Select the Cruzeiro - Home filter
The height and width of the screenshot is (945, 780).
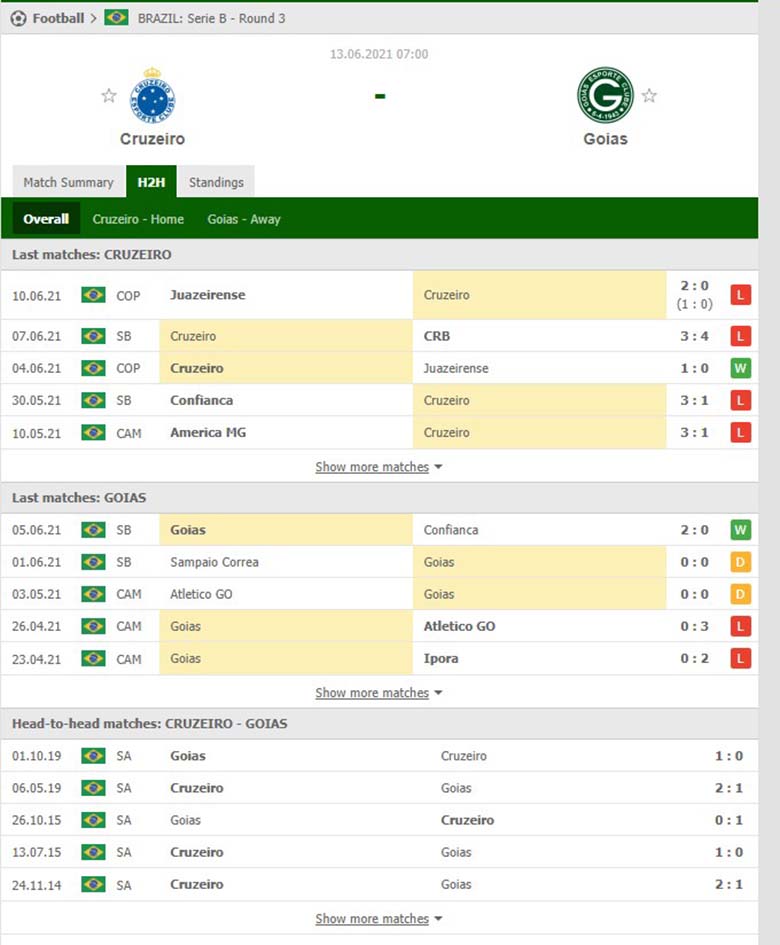(138, 219)
